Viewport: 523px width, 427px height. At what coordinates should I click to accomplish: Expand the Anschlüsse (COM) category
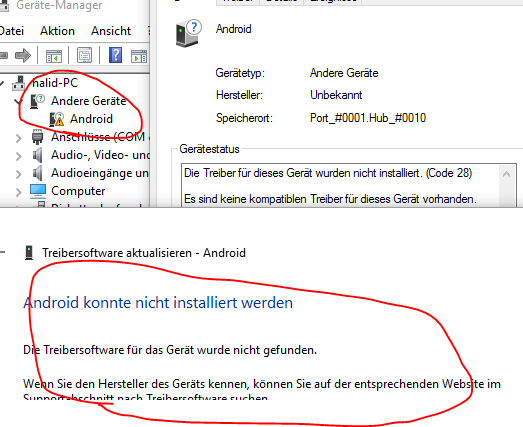[x=19, y=138]
